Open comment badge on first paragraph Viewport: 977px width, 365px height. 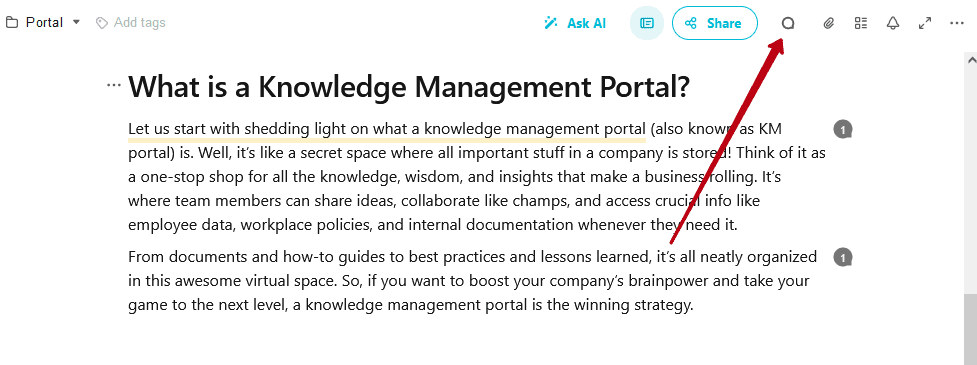842,130
